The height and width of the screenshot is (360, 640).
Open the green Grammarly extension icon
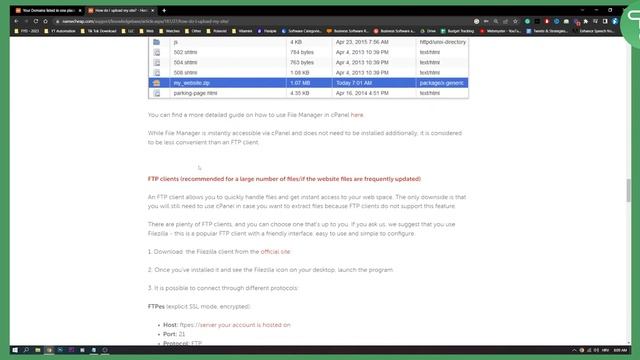click(527, 21)
